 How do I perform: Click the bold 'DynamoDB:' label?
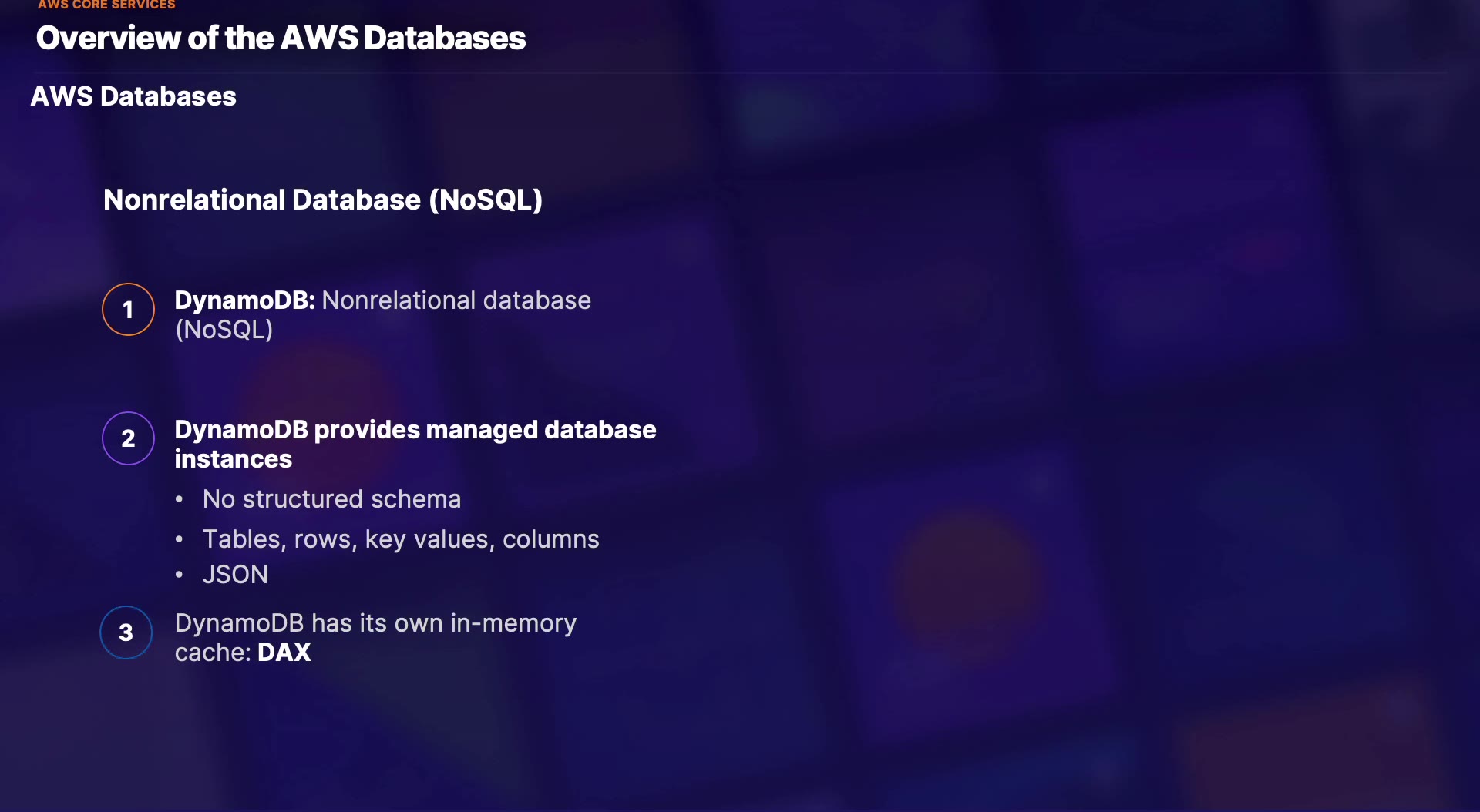pyautogui.click(x=244, y=300)
